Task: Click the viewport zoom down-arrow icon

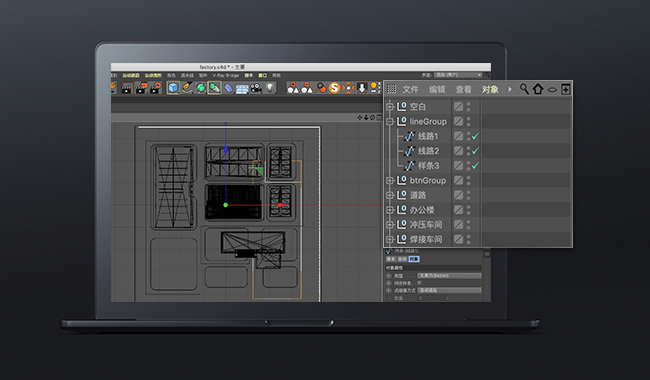Action: pyautogui.click(x=366, y=118)
